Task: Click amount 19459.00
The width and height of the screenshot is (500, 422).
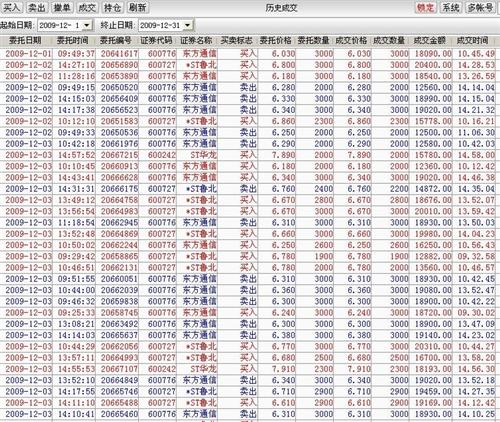Action: point(433,392)
